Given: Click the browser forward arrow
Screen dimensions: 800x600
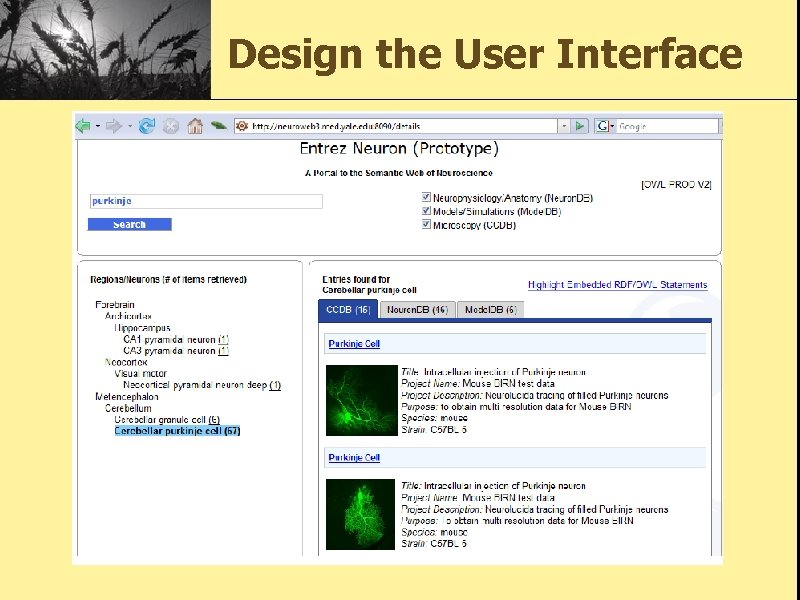Looking at the screenshot, I should (113, 126).
